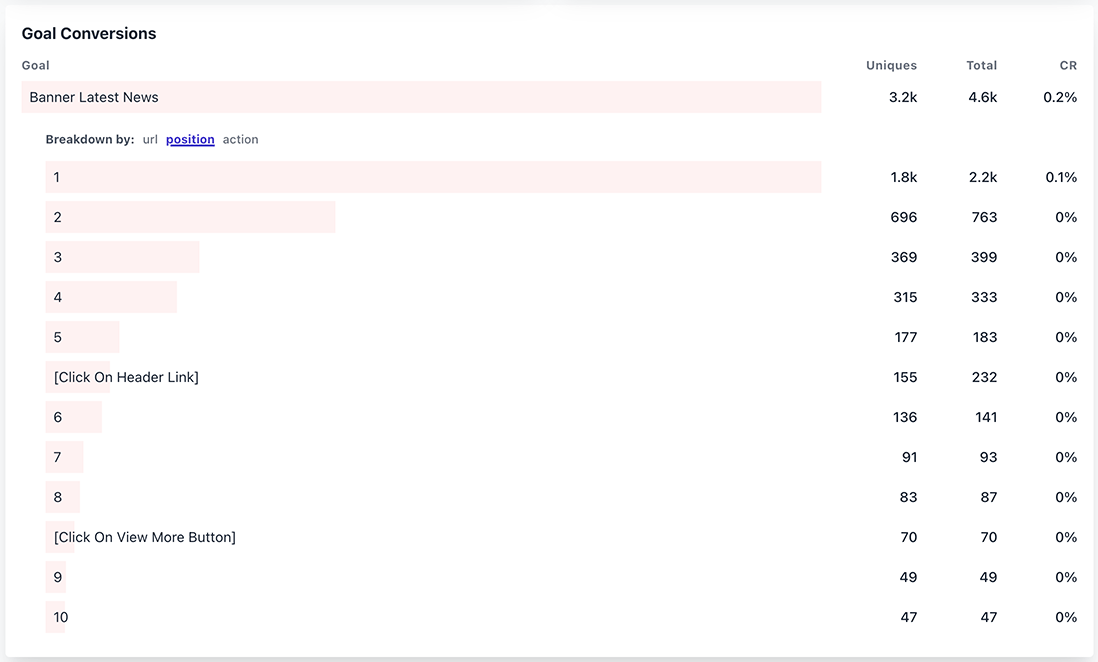Click the CR column header
The height and width of the screenshot is (662, 1098).
1068,66
